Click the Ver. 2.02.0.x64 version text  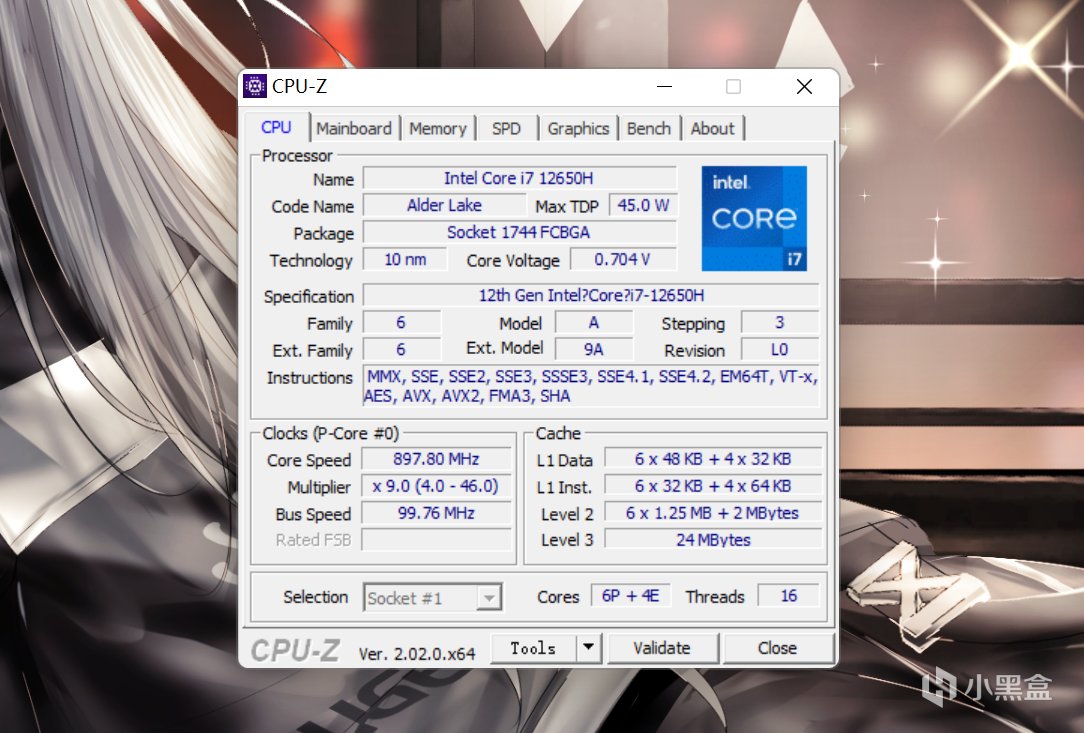pos(417,653)
